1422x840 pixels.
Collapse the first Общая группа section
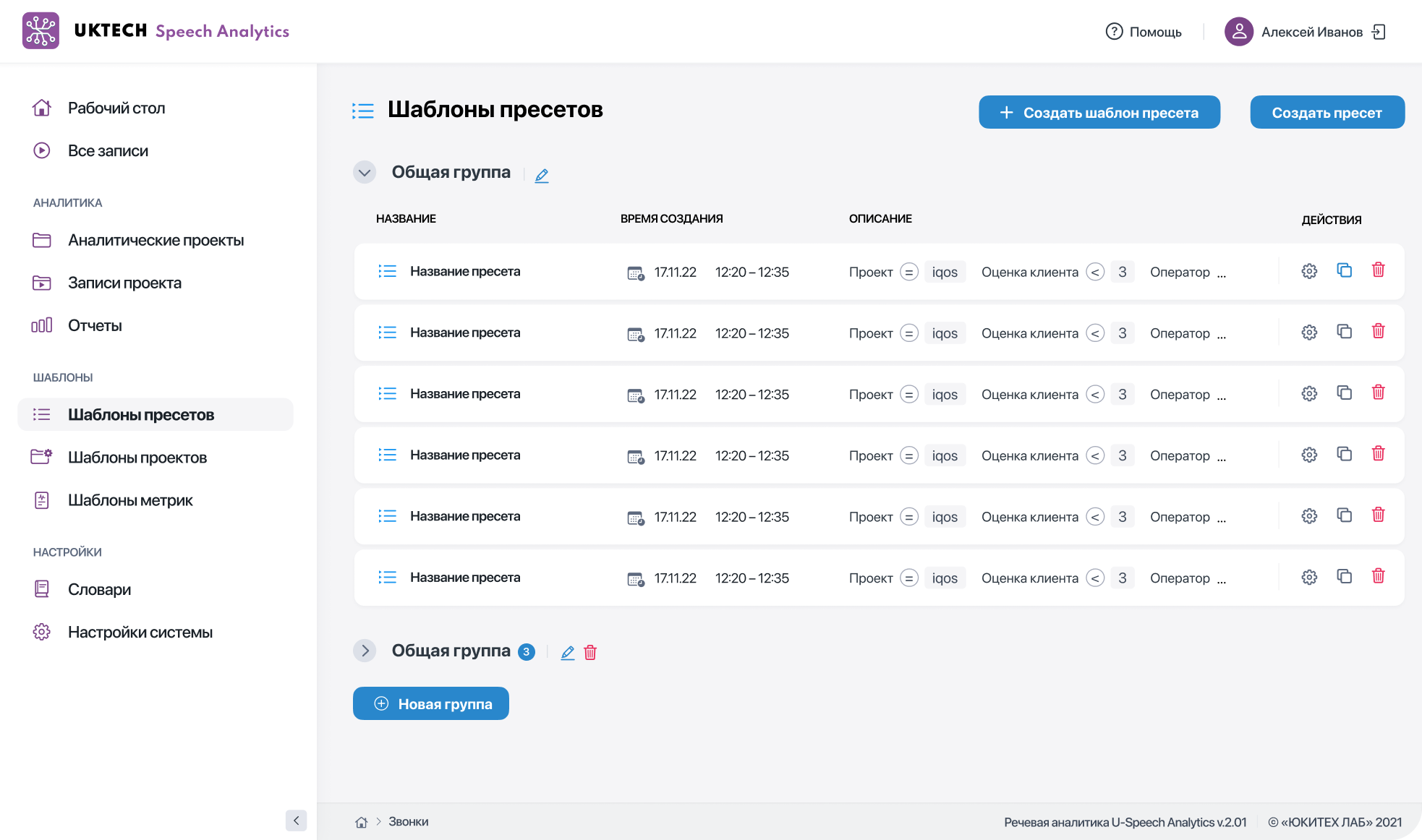[x=365, y=173]
